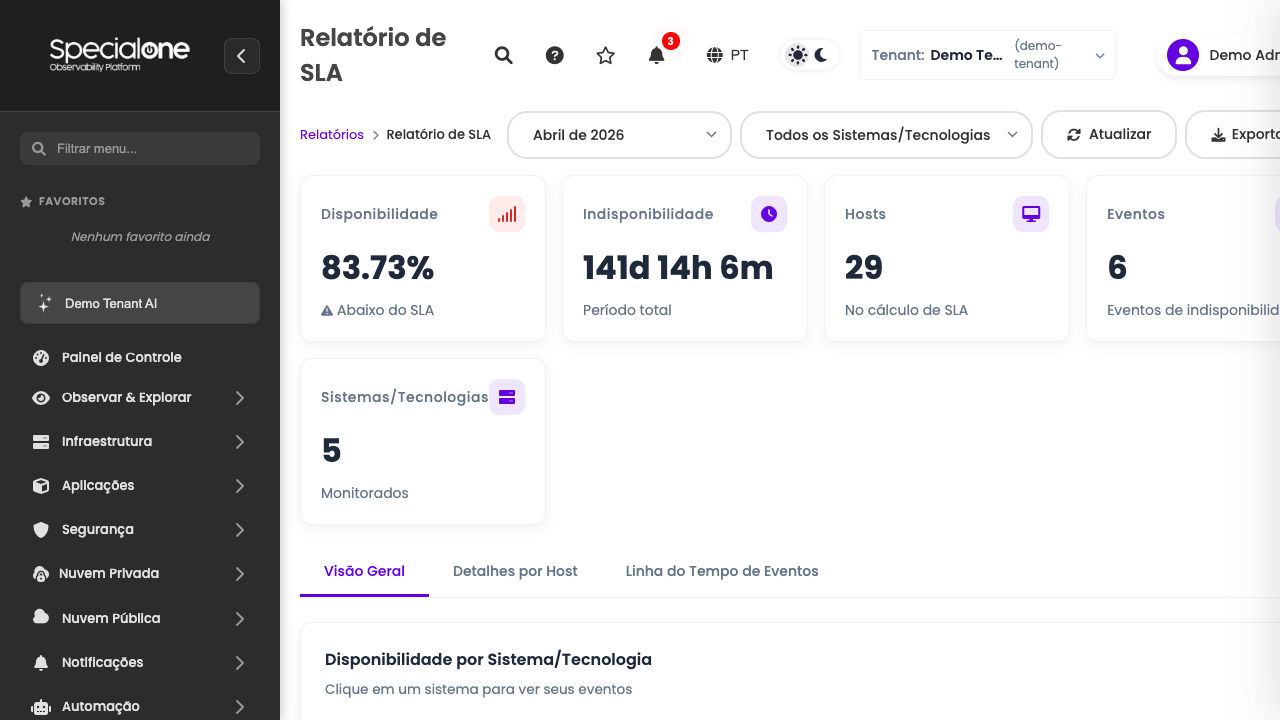Expand Notificações menu chevron

pyautogui.click(x=240, y=663)
